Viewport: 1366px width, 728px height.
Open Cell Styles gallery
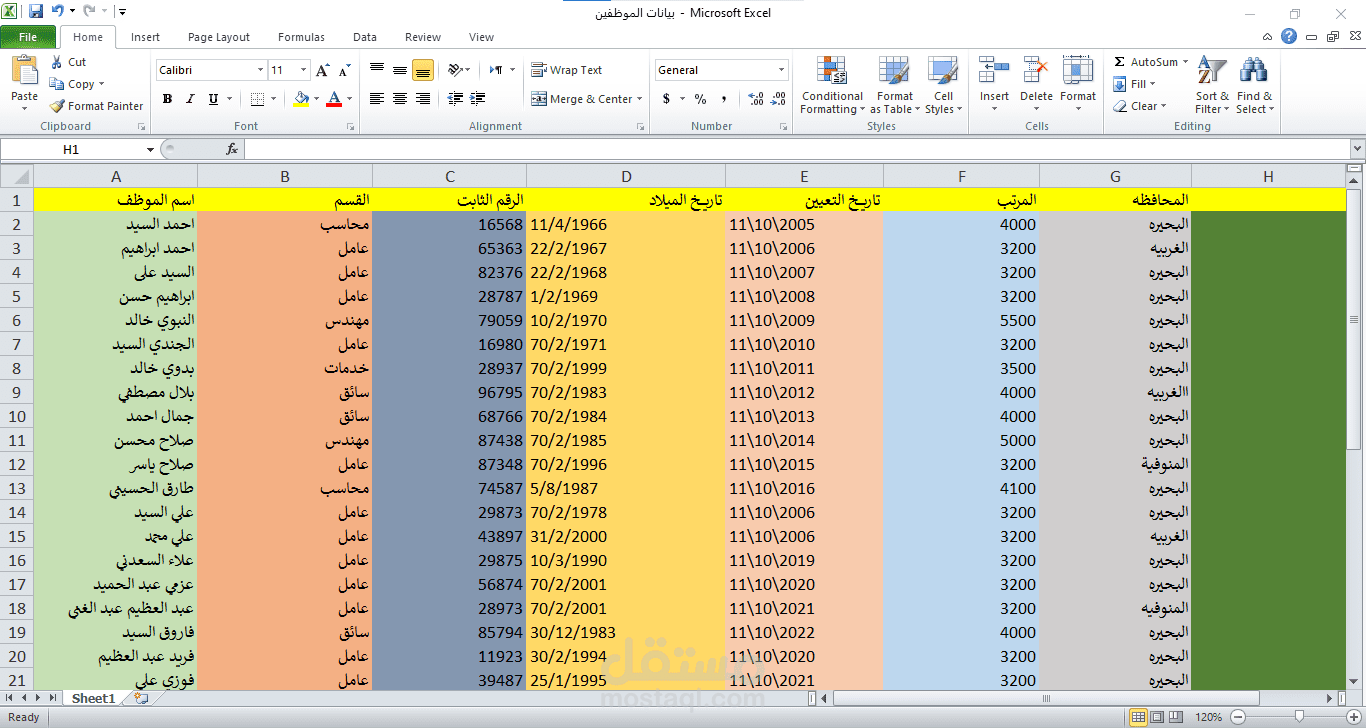click(x=943, y=85)
